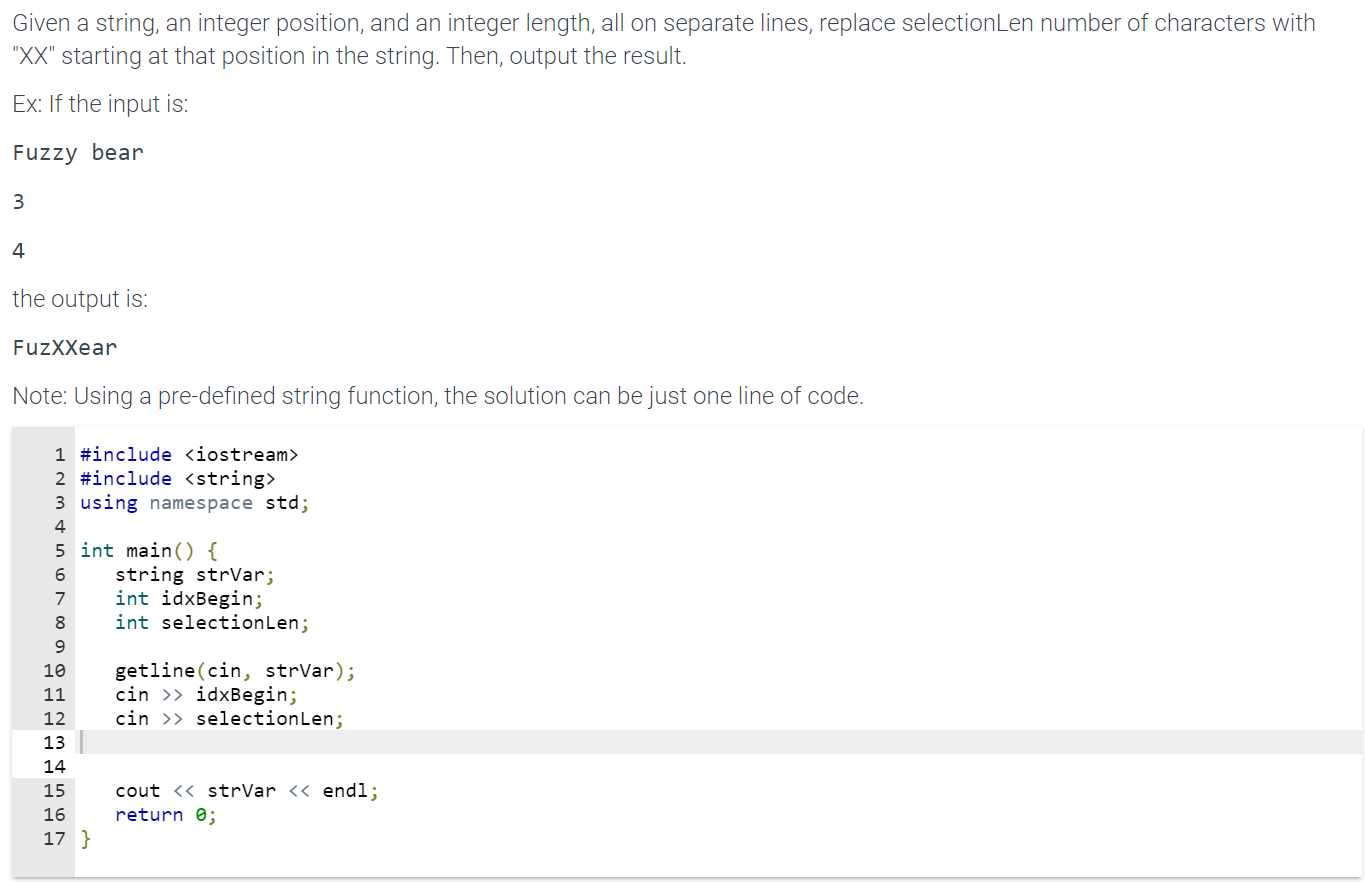Click at end of cout << strVar line
The width and height of the screenshot is (1365, 882).
pos(380,790)
